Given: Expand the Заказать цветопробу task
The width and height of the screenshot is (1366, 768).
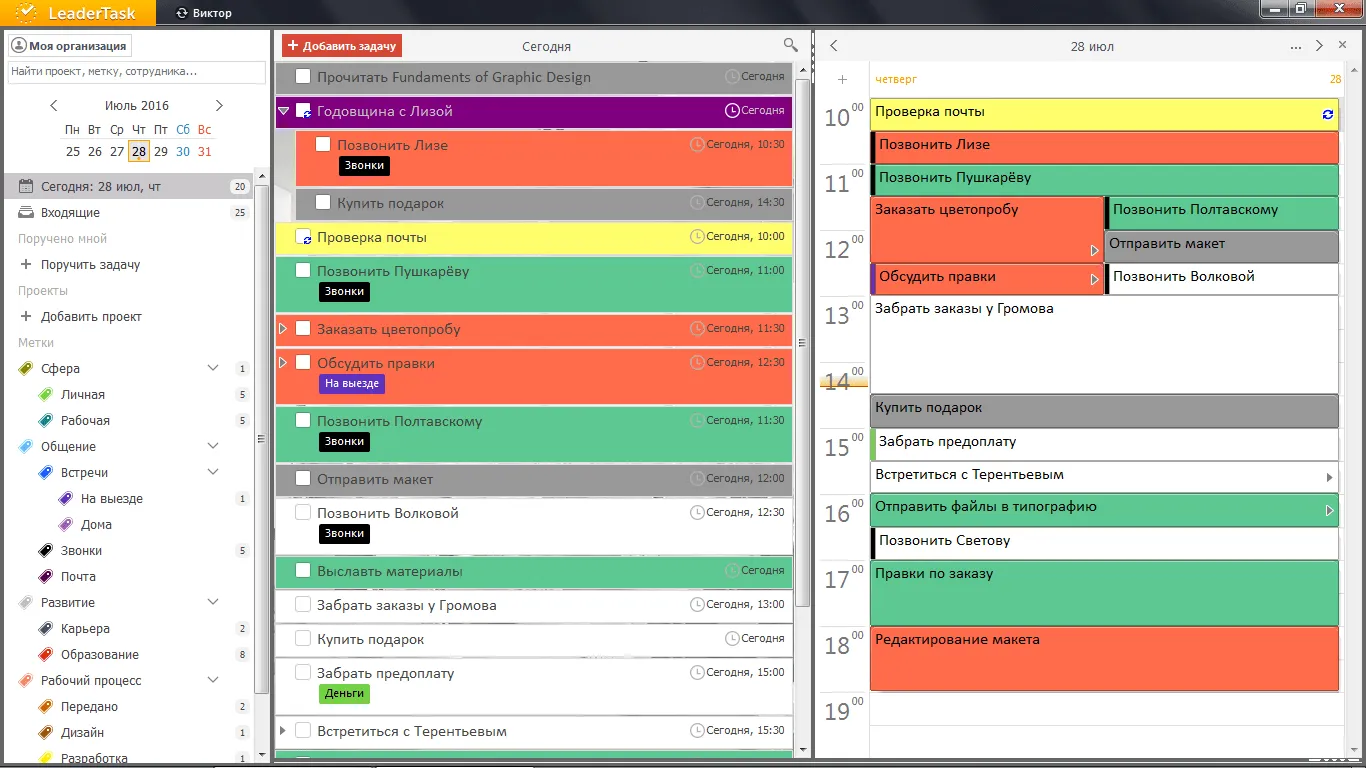Looking at the screenshot, I should [x=283, y=329].
